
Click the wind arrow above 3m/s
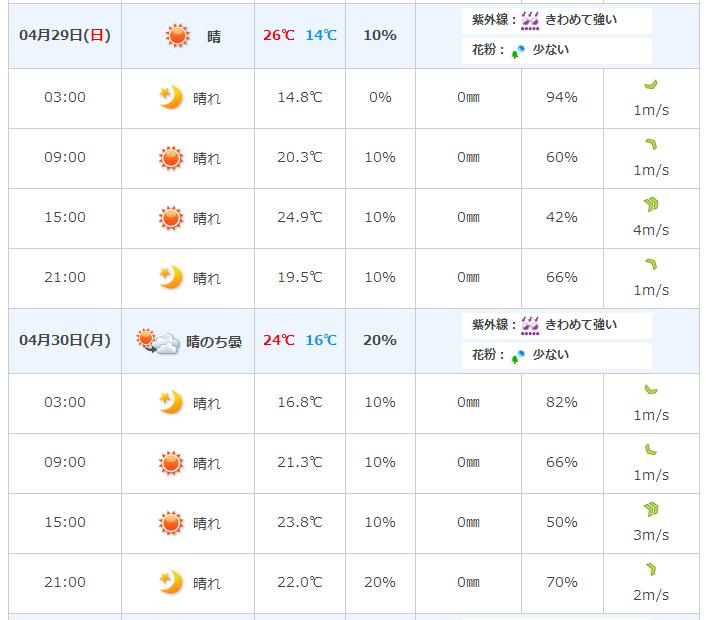651,510
